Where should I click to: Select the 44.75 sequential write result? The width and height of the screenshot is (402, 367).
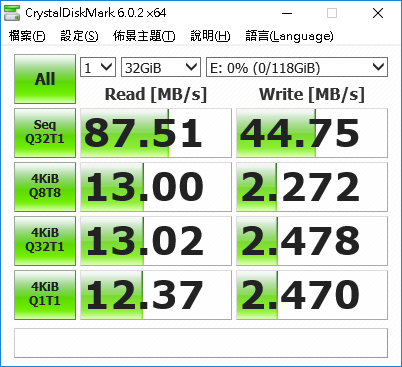[312, 133]
